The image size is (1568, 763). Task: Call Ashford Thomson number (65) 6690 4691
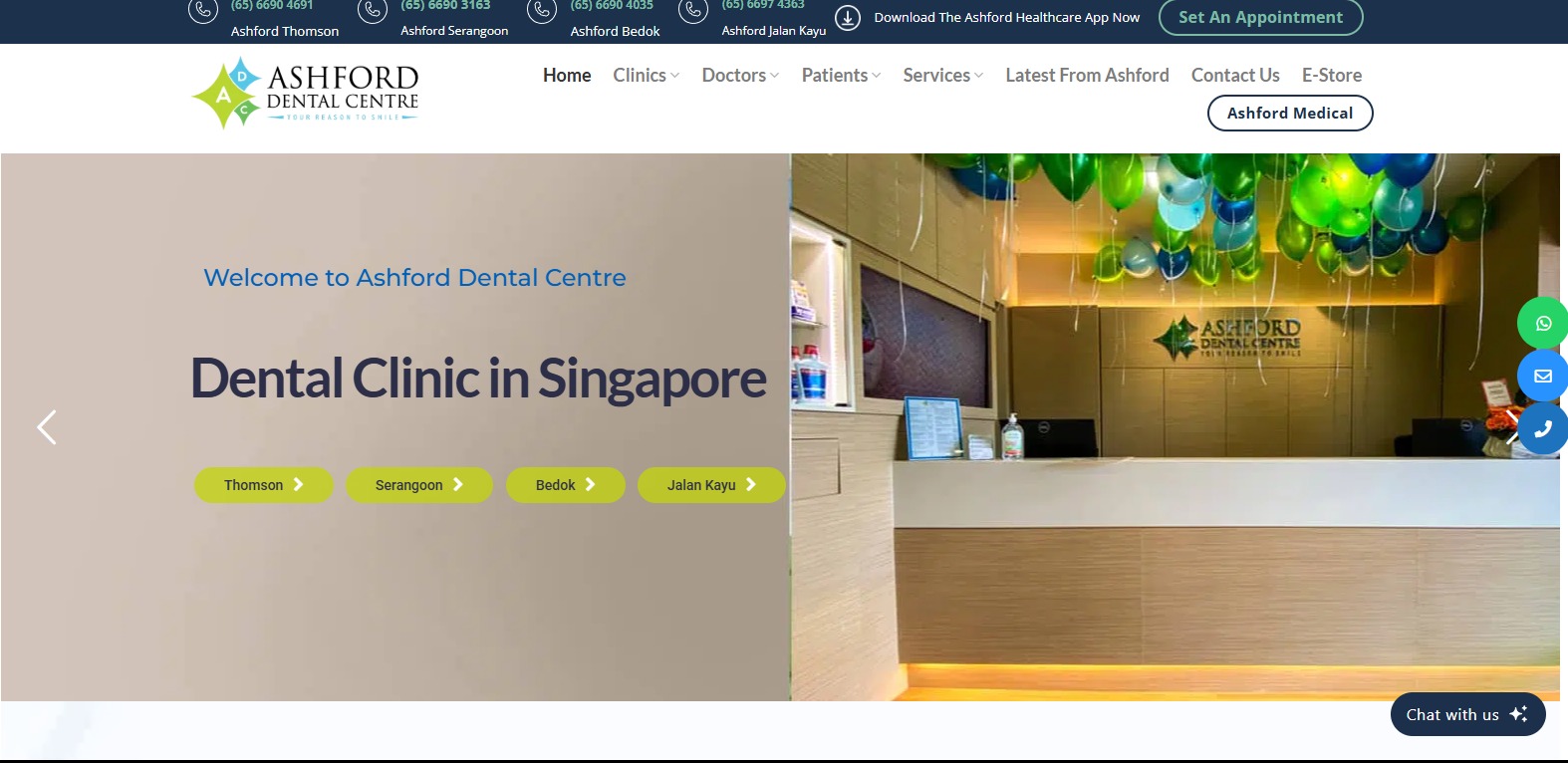pyautogui.click(x=272, y=5)
